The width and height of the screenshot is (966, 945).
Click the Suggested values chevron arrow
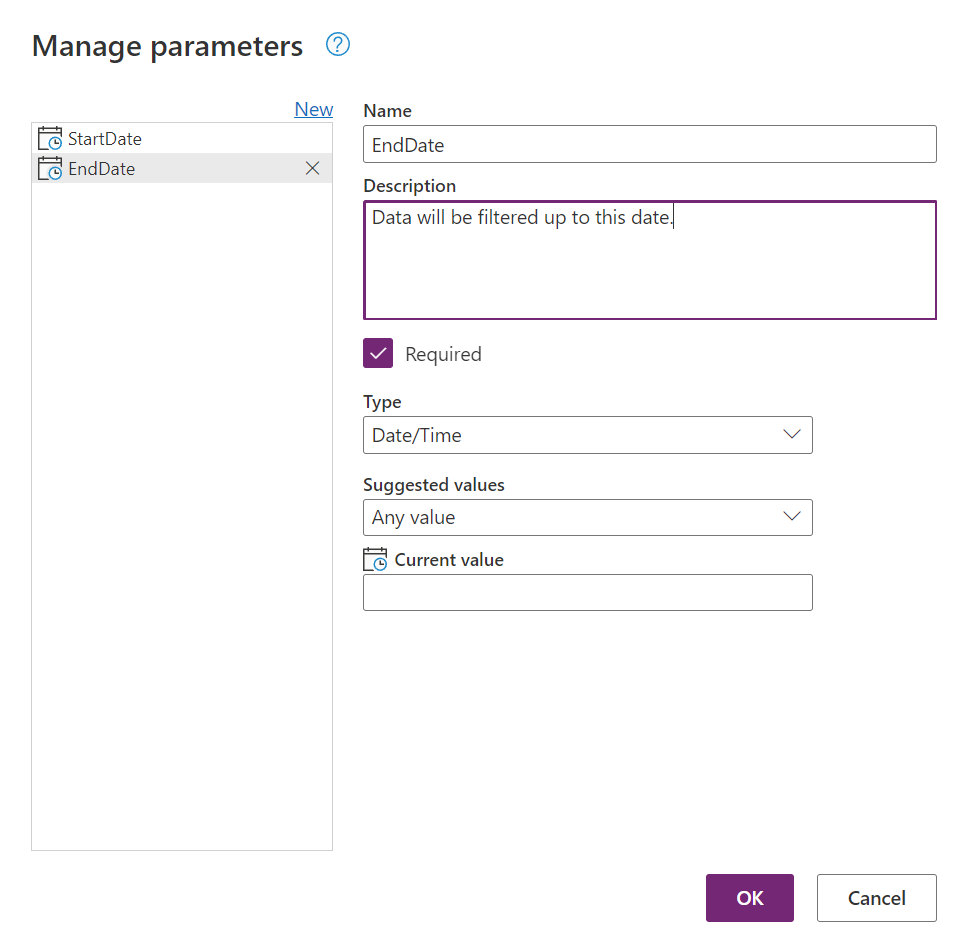[792, 516]
